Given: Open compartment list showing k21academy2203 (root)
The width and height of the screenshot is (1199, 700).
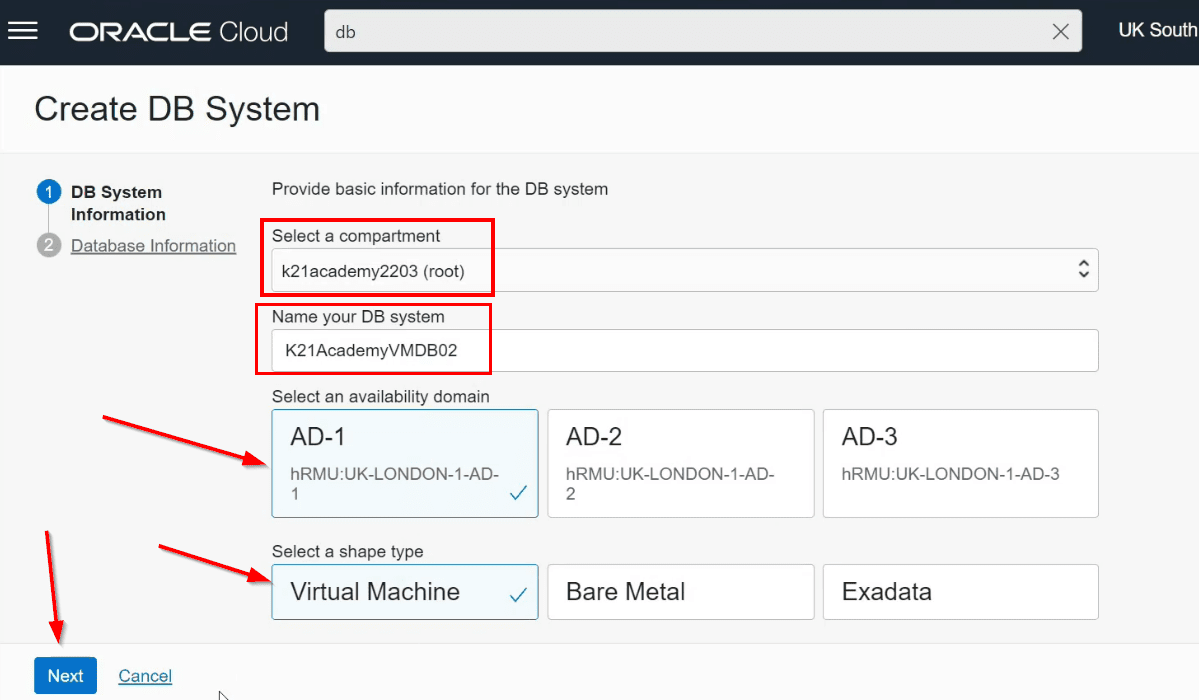Looking at the screenshot, I should (x=684, y=270).
